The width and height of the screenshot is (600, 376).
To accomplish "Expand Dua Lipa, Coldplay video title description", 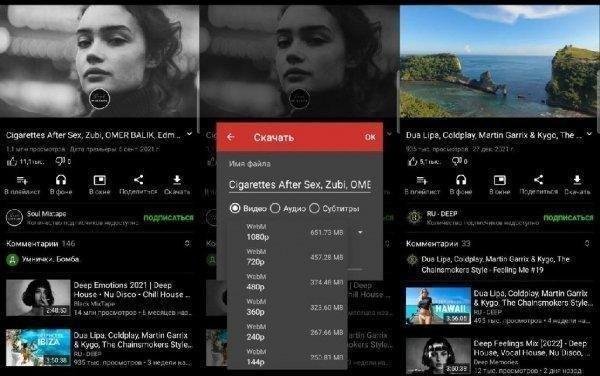I will pos(589,134).
